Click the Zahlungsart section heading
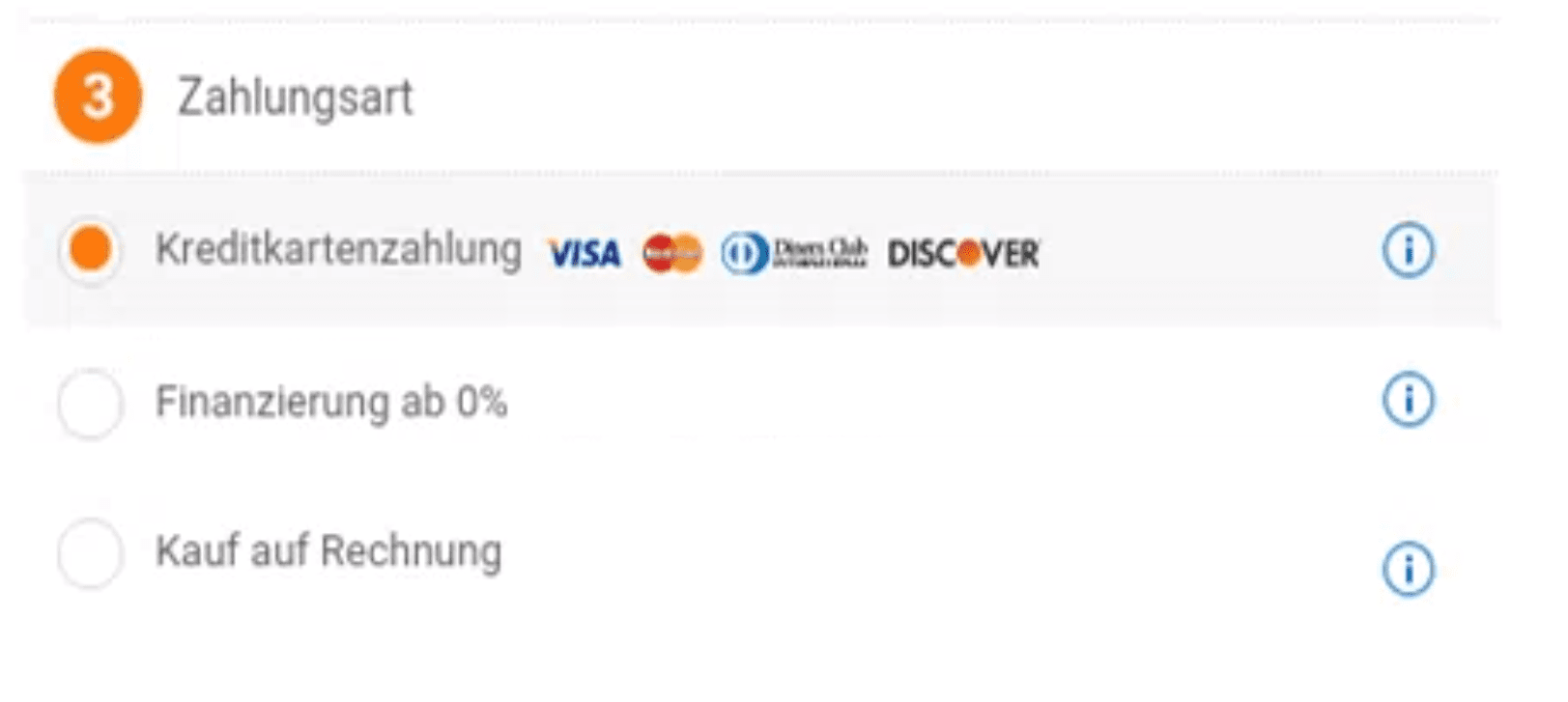The width and height of the screenshot is (1568, 702). pyautogui.click(x=295, y=98)
